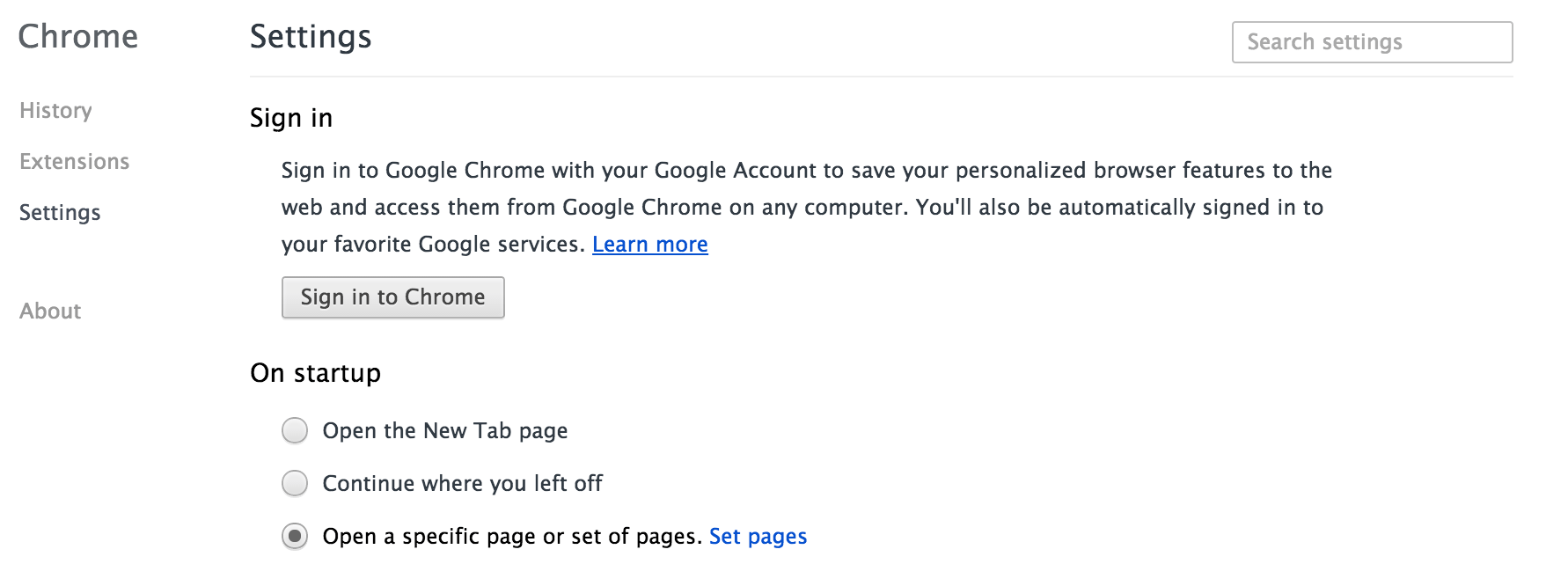
Task: Click the Search settings field
Action: coord(1372,42)
